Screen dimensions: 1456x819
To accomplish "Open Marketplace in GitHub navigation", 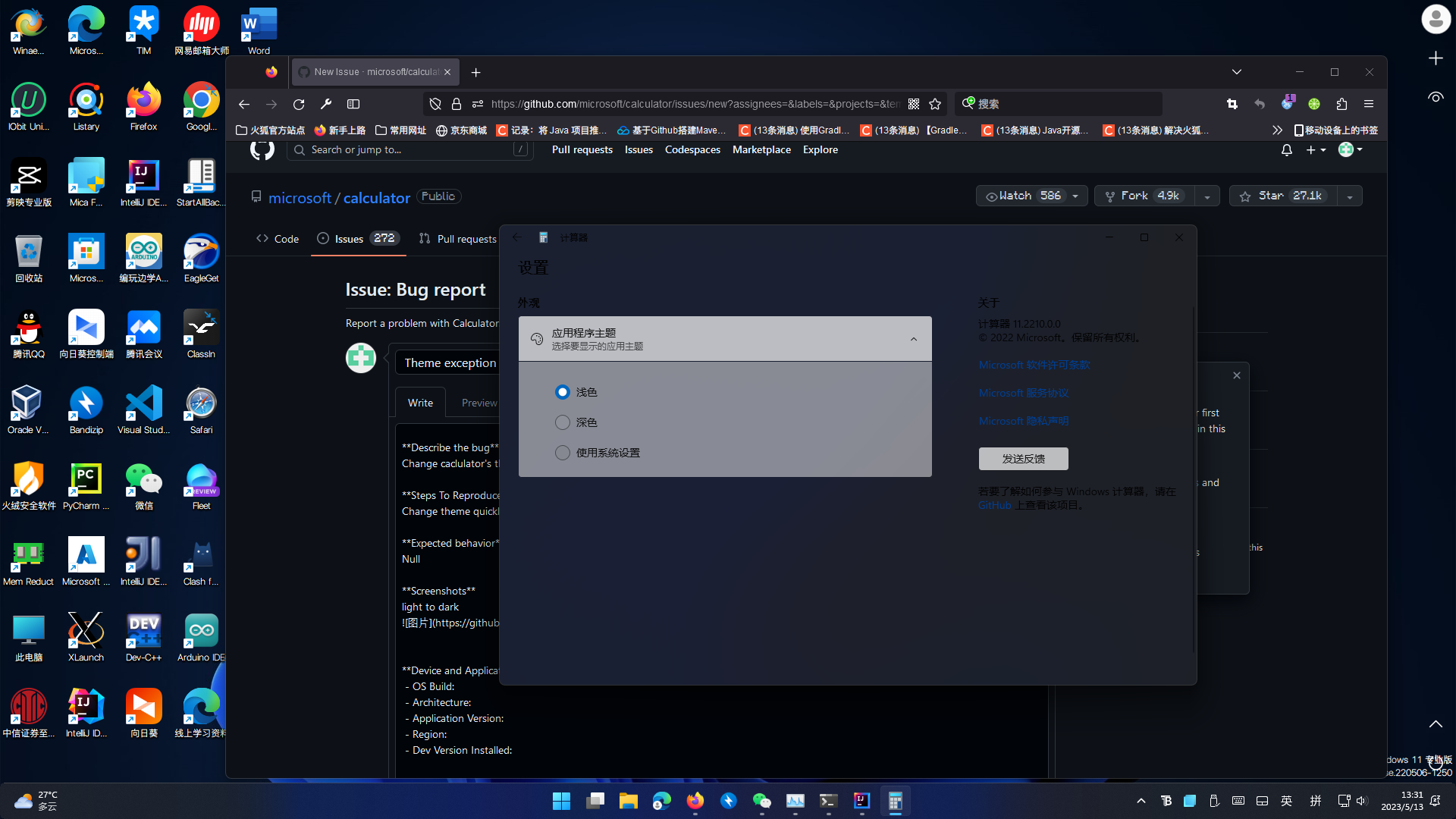I will point(761,149).
